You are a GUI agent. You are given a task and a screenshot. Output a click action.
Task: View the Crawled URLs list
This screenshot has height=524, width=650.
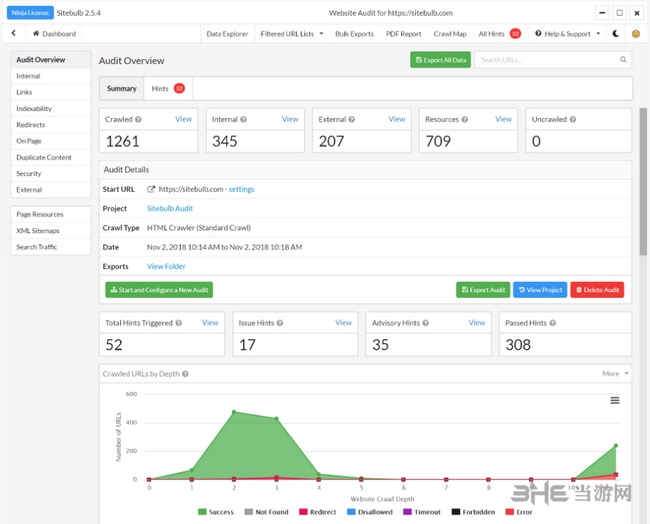183,119
